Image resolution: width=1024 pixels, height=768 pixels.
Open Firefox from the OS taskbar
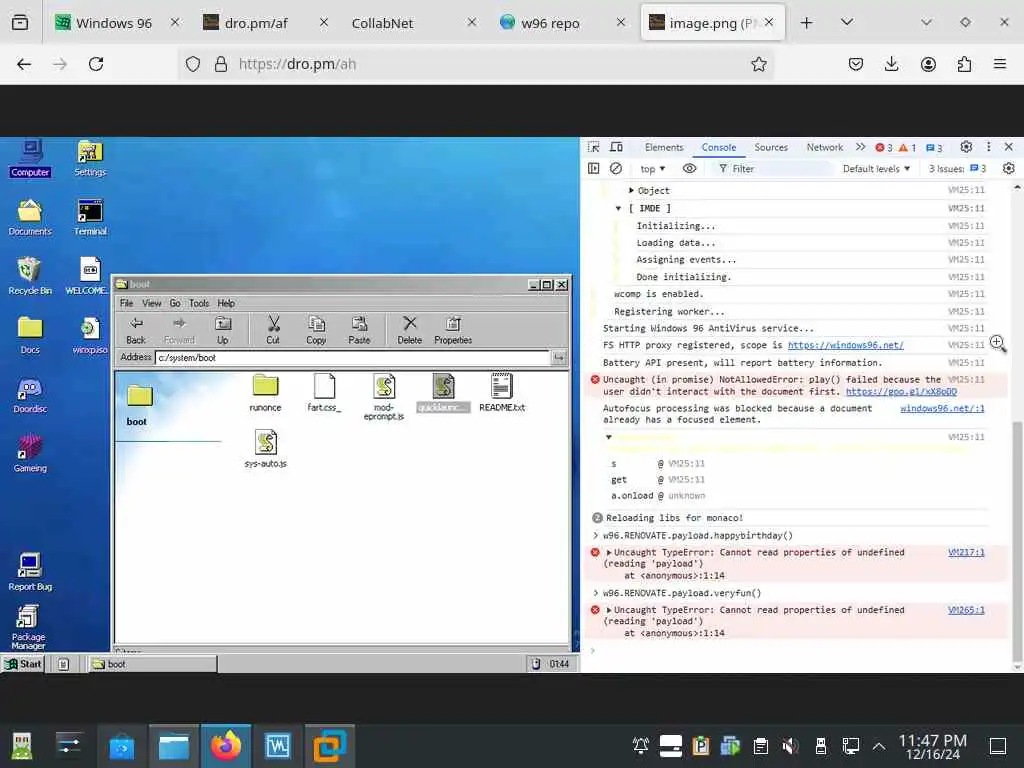(x=225, y=746)
